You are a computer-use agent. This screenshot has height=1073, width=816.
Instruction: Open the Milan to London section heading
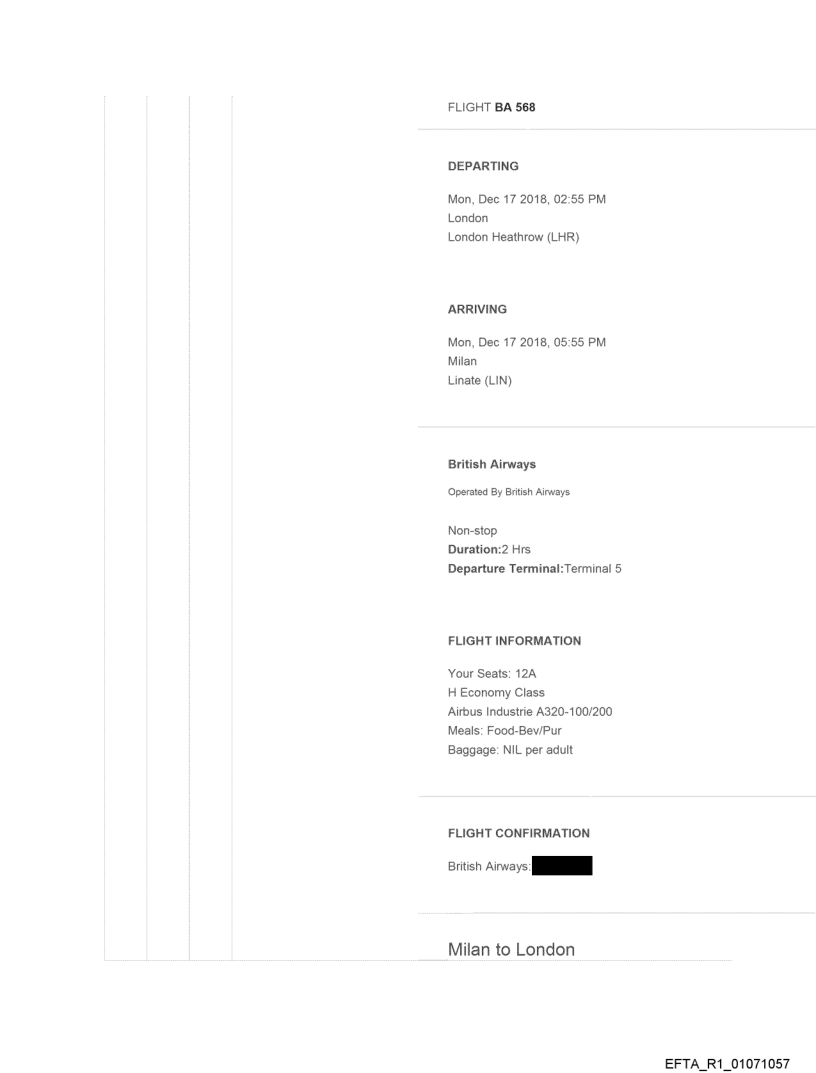(511, 949)
